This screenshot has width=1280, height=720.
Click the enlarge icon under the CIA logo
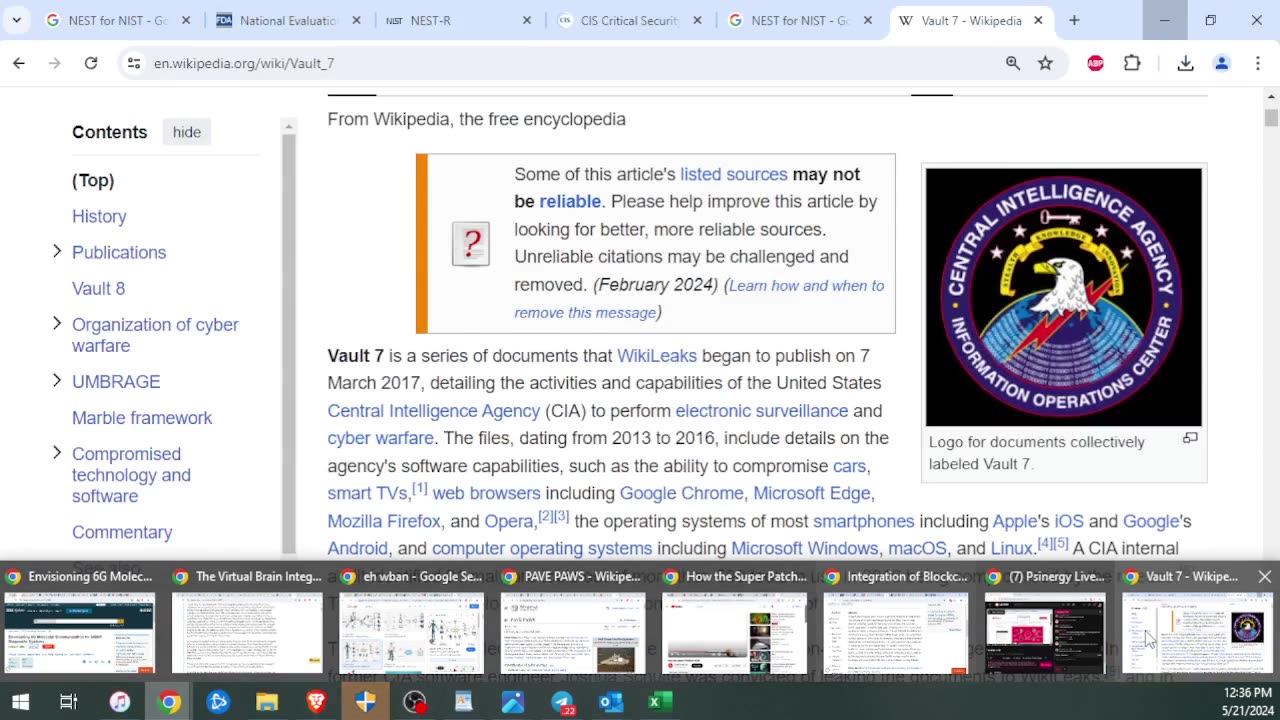click(x=1190, y=438)
